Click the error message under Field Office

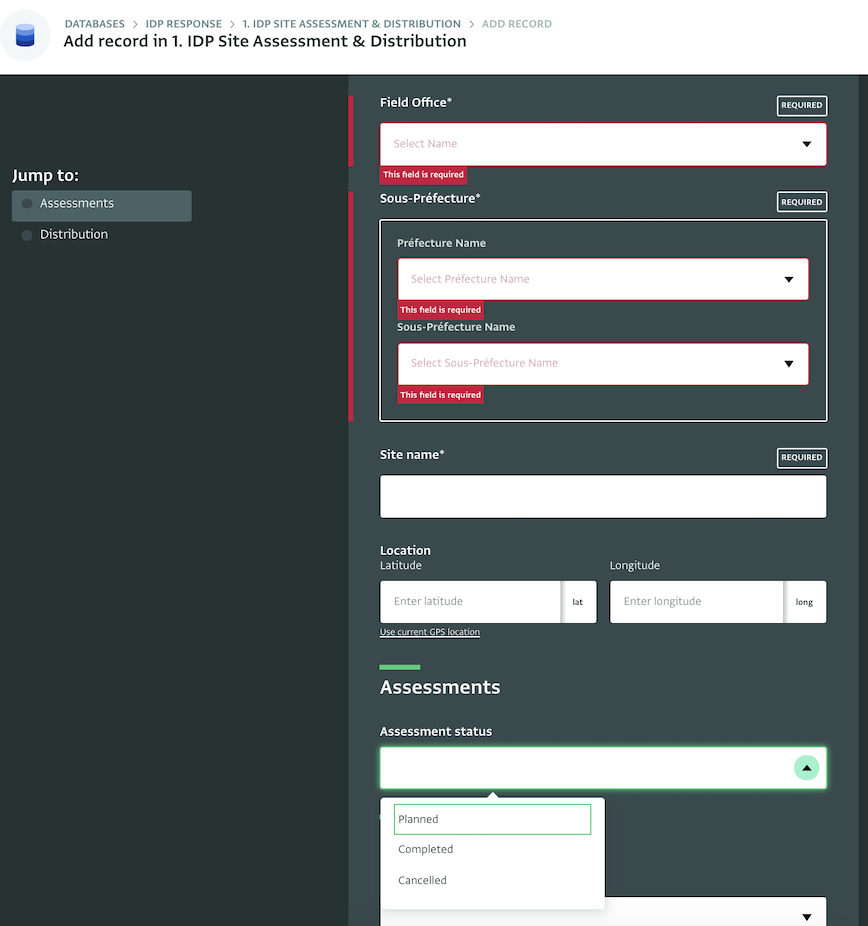(423, 175)
